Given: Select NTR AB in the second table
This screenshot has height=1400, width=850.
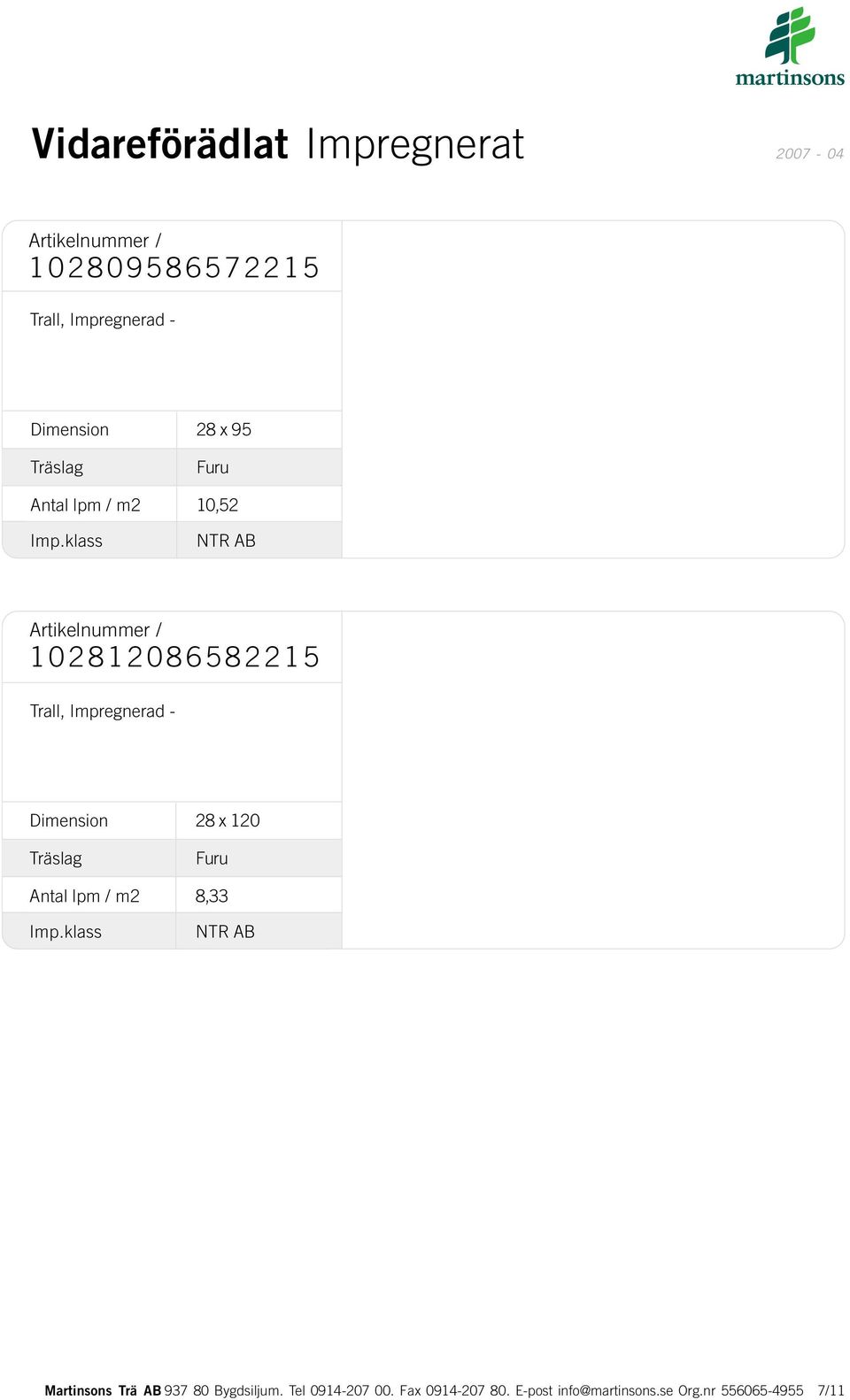Looking at the screenshot, I should (x=225, y=932).
